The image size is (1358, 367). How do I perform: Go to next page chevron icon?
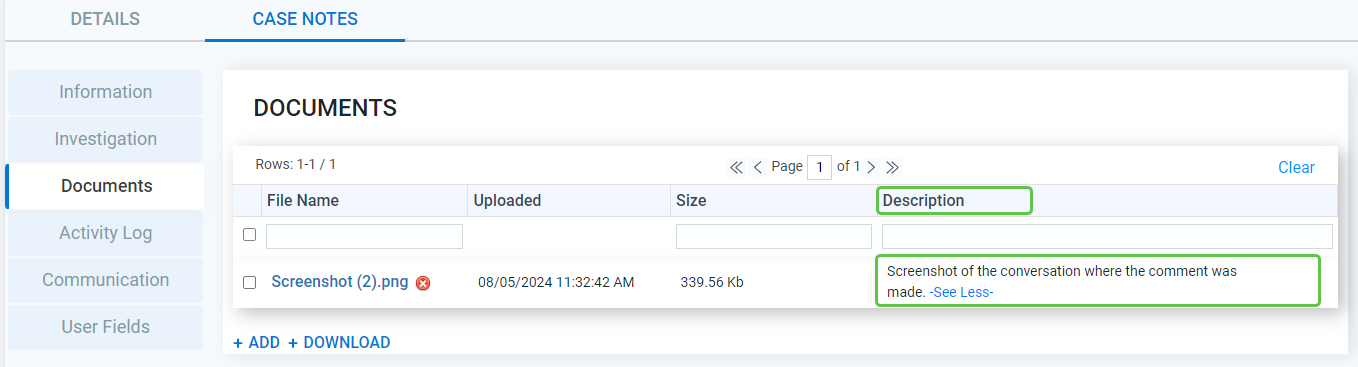[871, 167]
